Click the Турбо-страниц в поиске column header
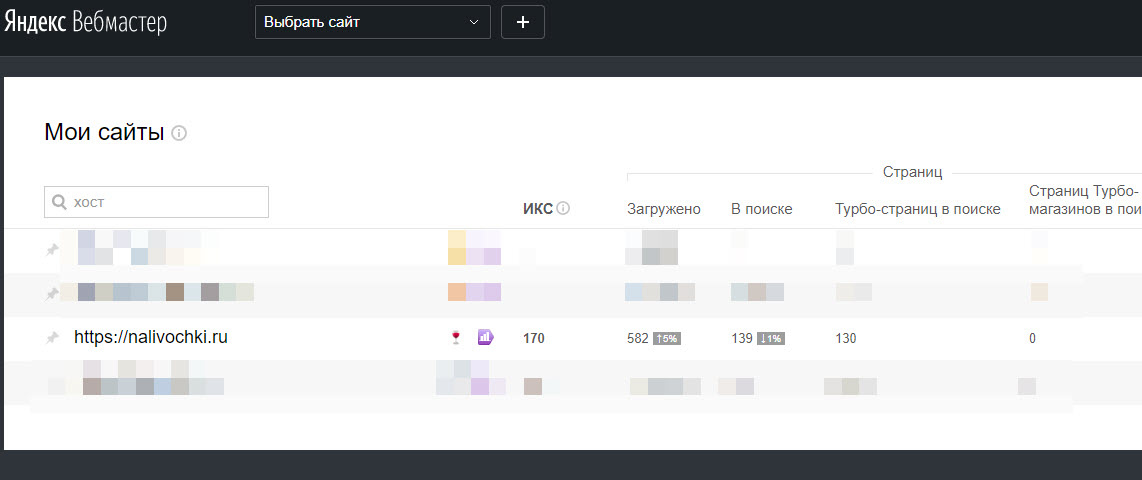1142x480 pixels. [x=917, y=209]
